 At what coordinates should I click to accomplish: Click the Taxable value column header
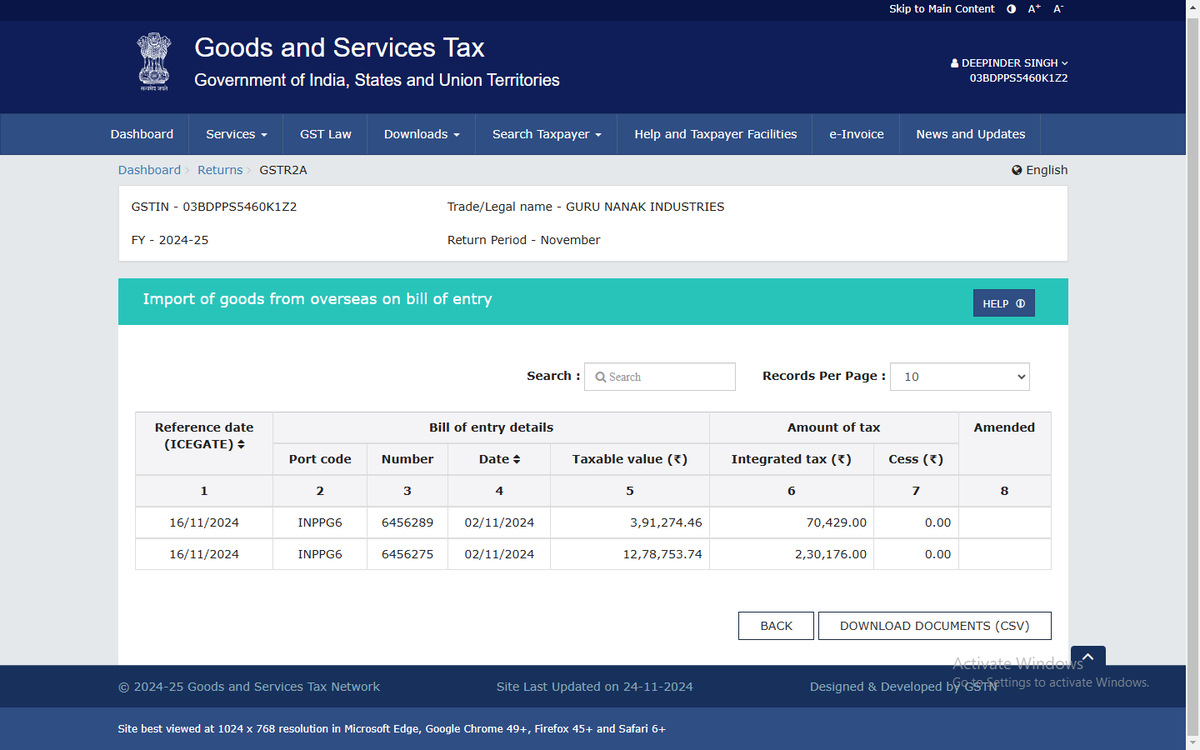coord(630,459)
